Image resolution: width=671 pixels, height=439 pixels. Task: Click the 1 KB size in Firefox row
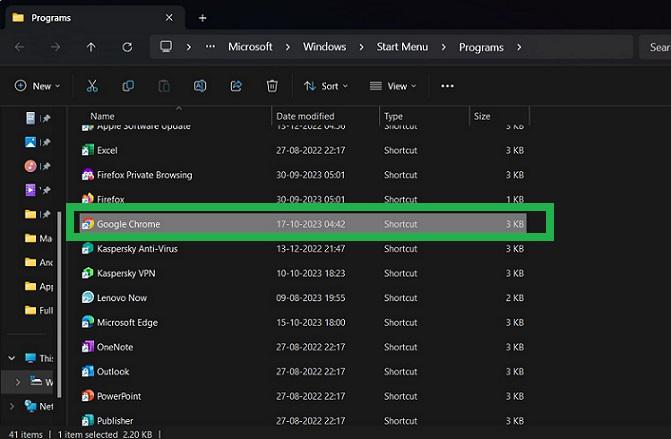coord(515,199)
